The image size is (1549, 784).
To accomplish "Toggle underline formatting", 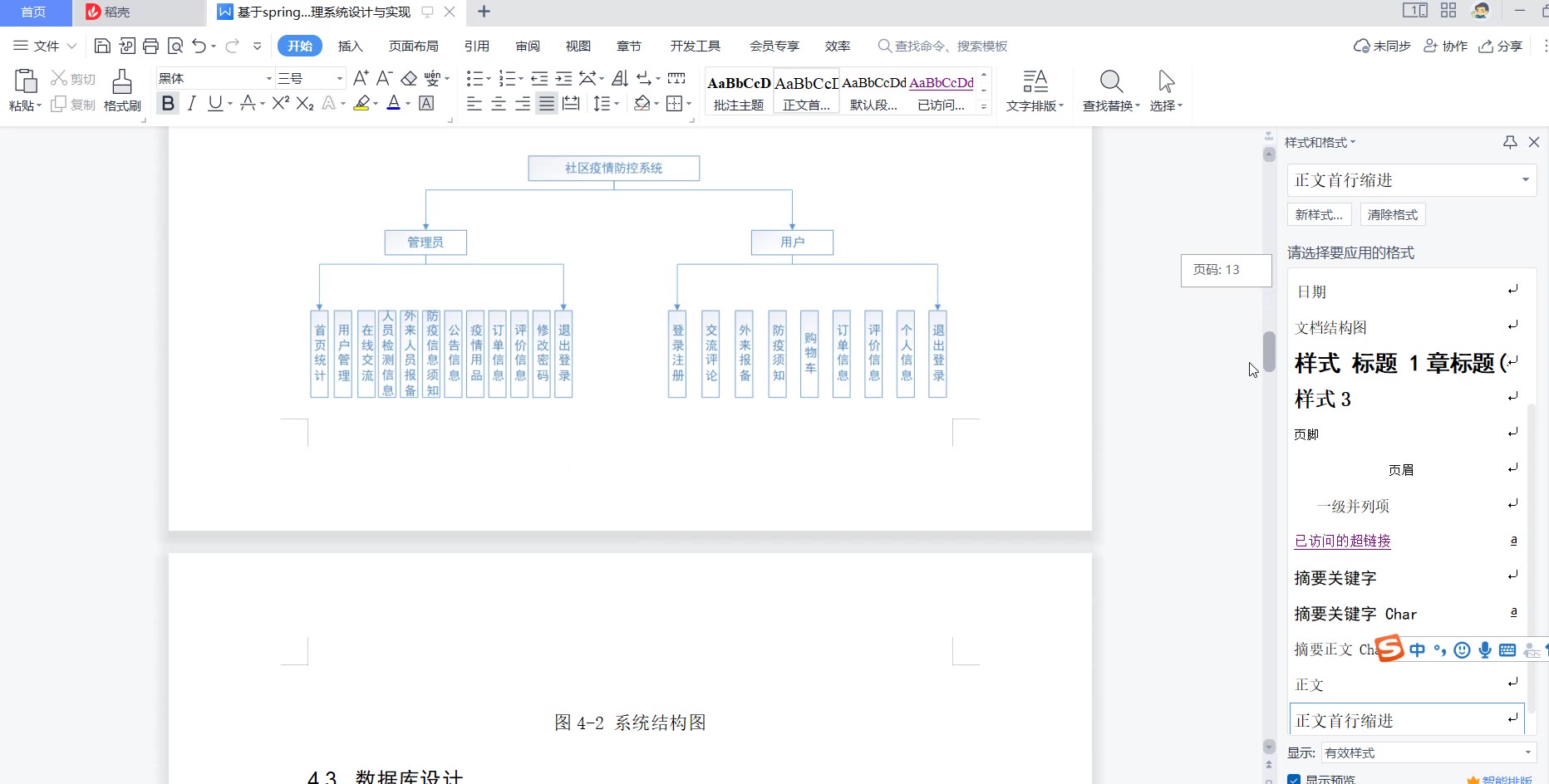I will pos(215,103).
